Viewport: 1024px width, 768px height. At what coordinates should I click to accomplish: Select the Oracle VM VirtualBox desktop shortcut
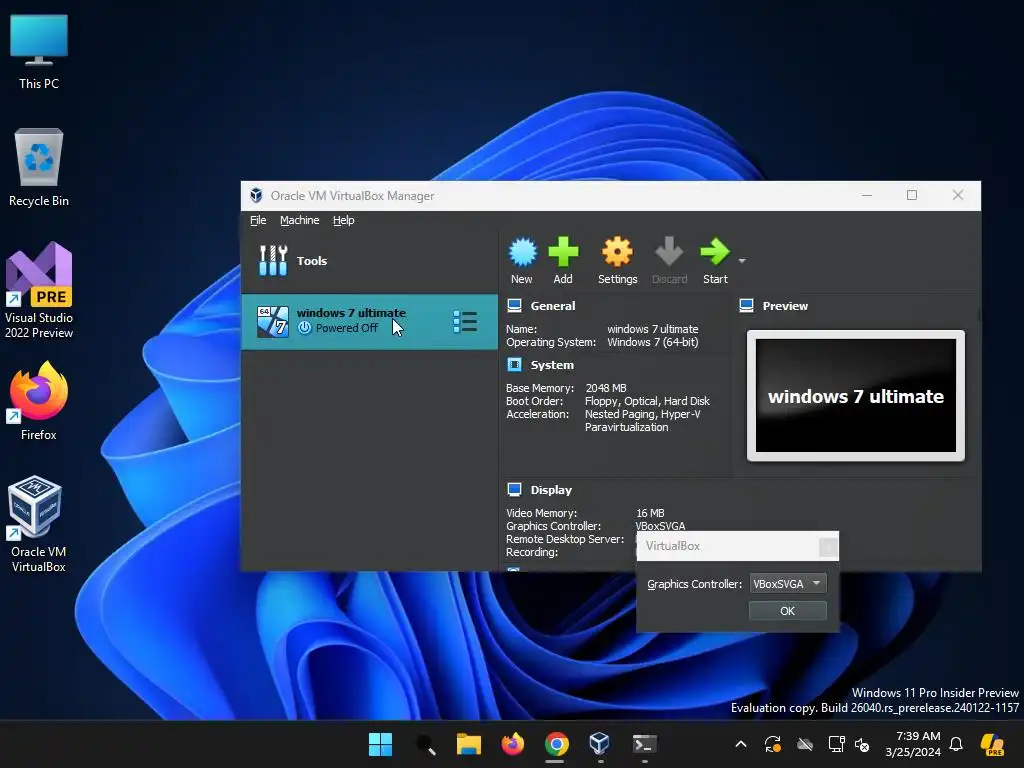(39, 524)
